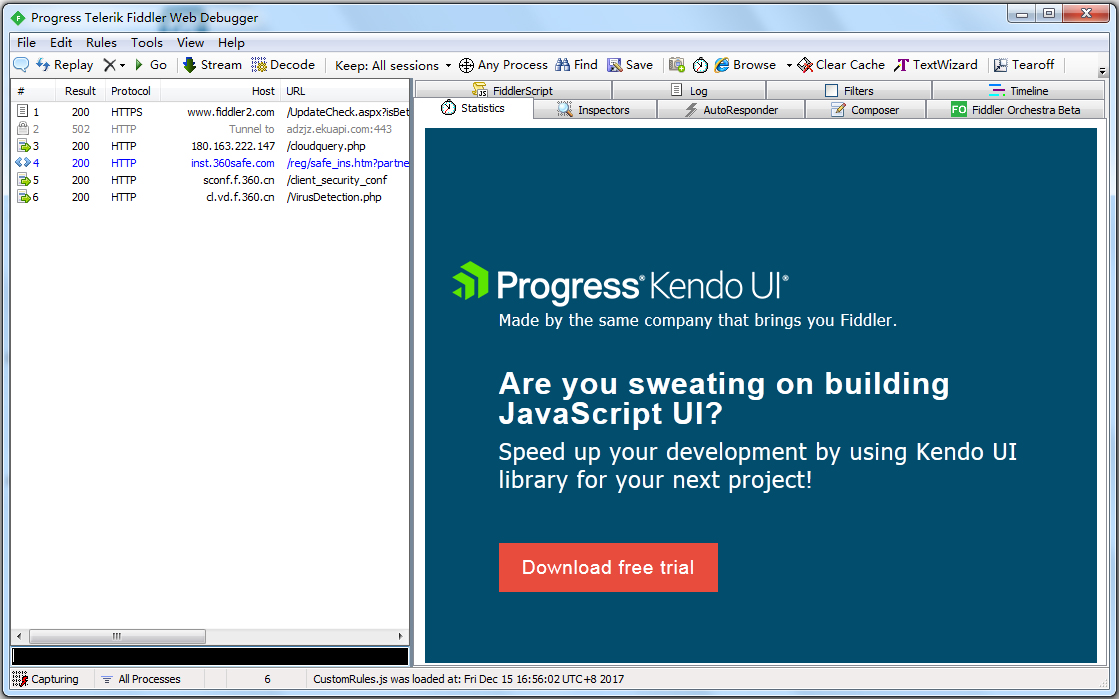
Task: Sort by the Host column header
Action: (220, 91)
